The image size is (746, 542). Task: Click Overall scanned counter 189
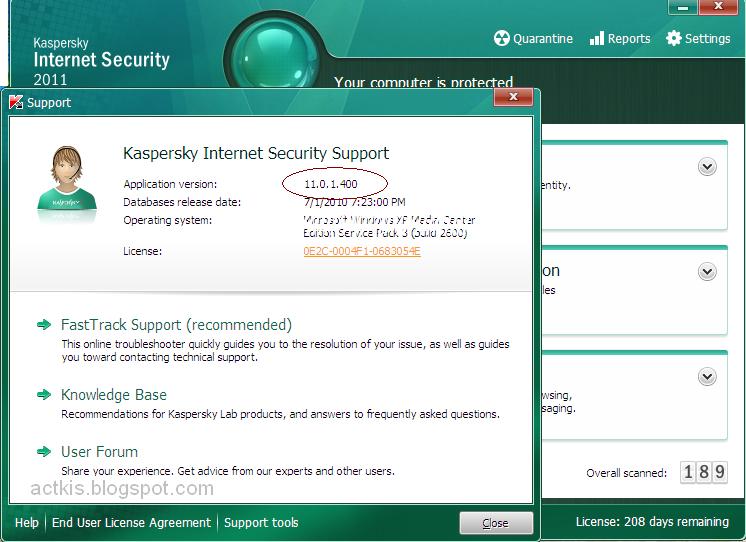tap(704, 472)
